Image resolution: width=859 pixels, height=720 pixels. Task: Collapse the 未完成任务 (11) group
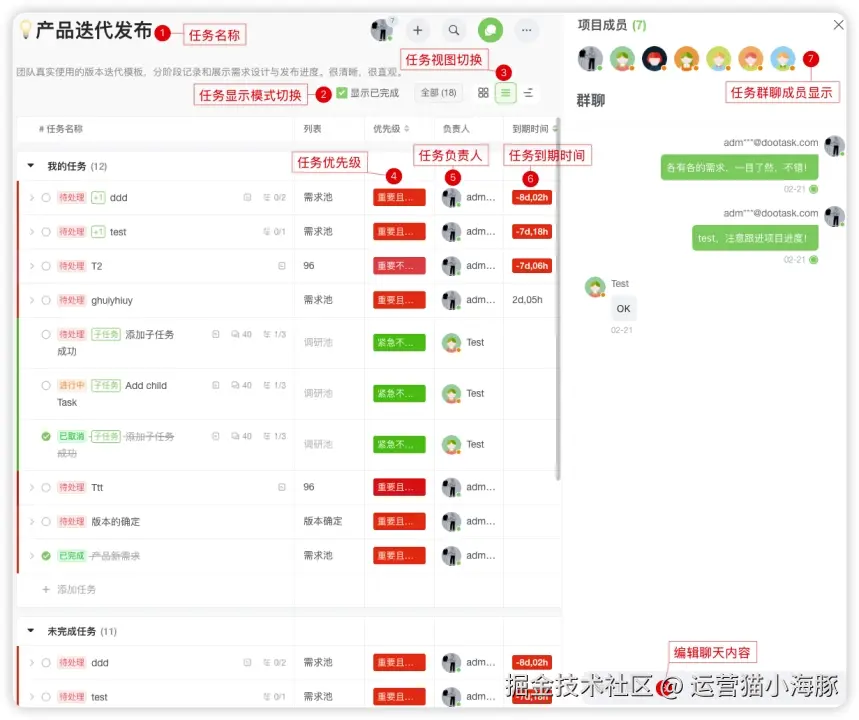coord(31,631)
